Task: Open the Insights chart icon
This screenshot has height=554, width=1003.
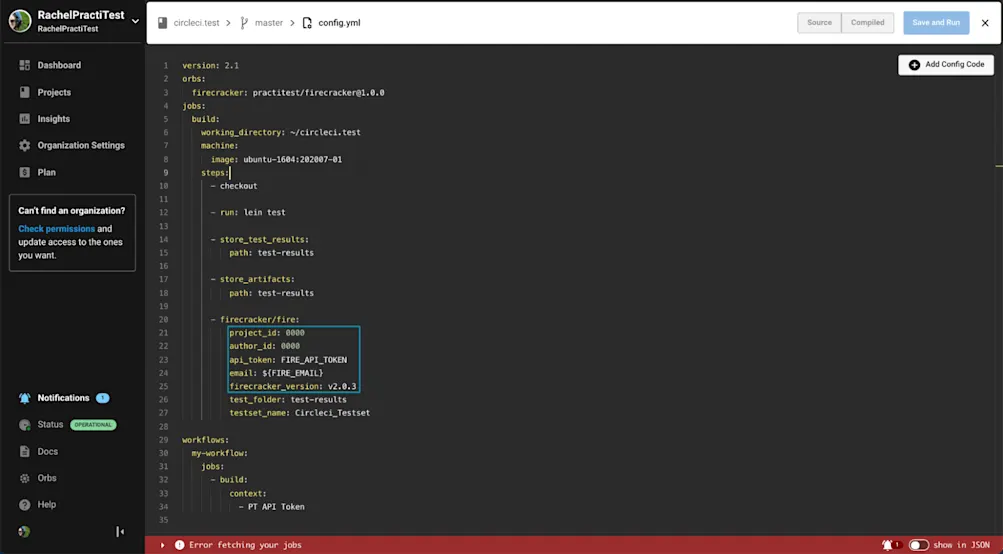Action: click(x=24, y=119)
